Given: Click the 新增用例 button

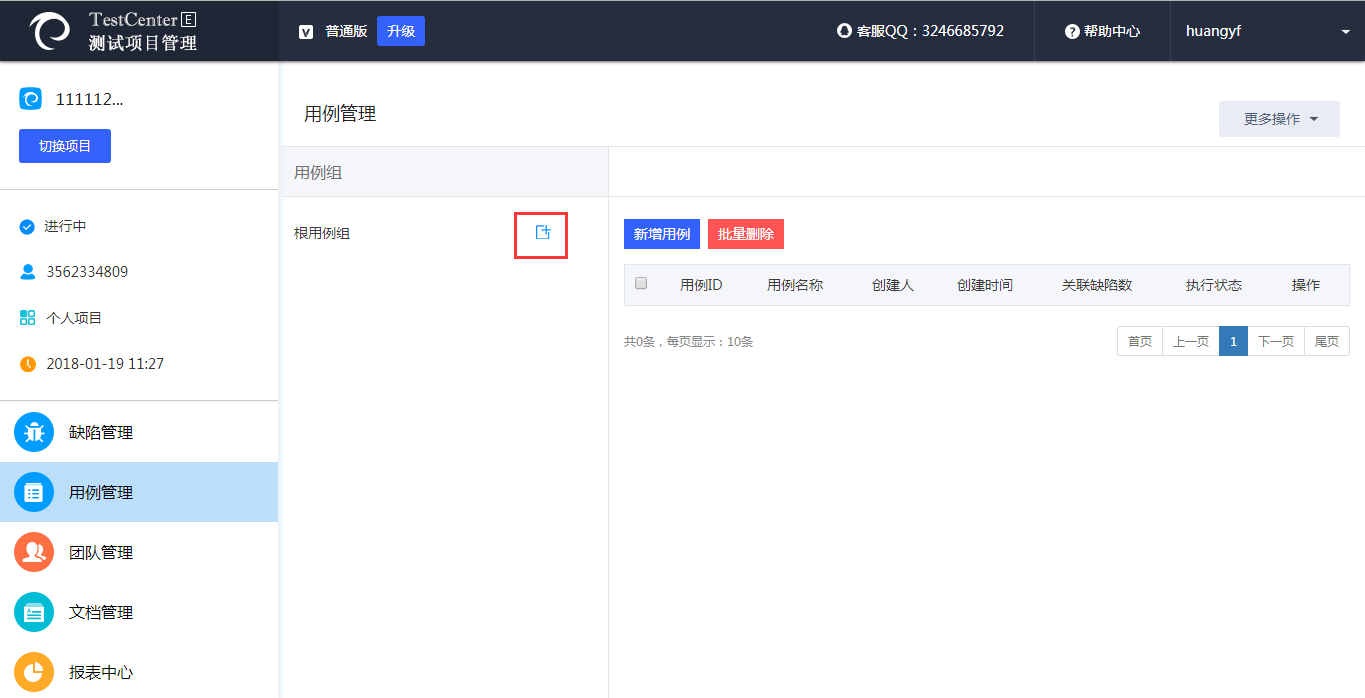Looking at the screenshot, I should tap(661, 234).
